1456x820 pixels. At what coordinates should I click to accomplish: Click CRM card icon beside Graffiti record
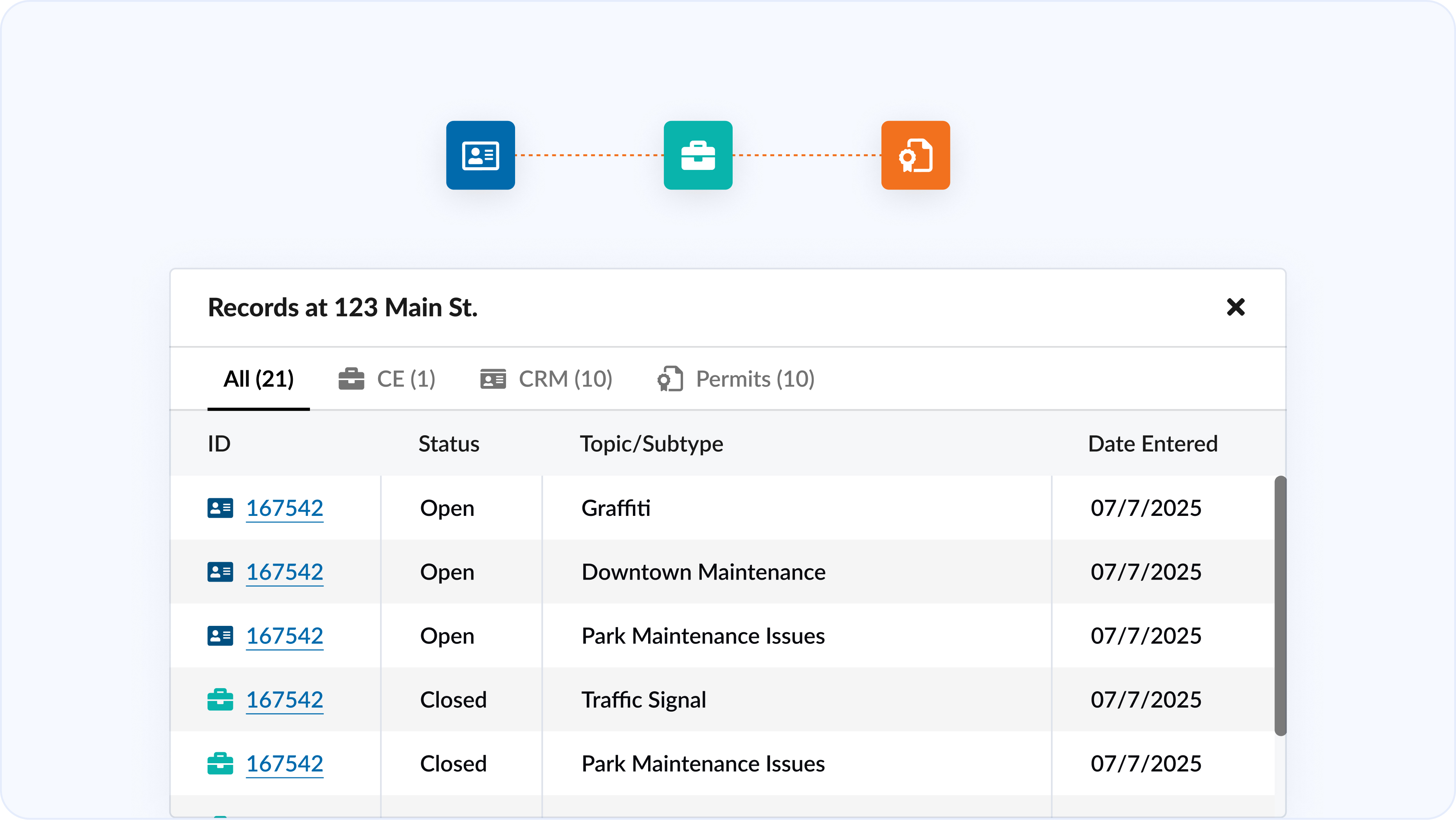tap(220, 508)
